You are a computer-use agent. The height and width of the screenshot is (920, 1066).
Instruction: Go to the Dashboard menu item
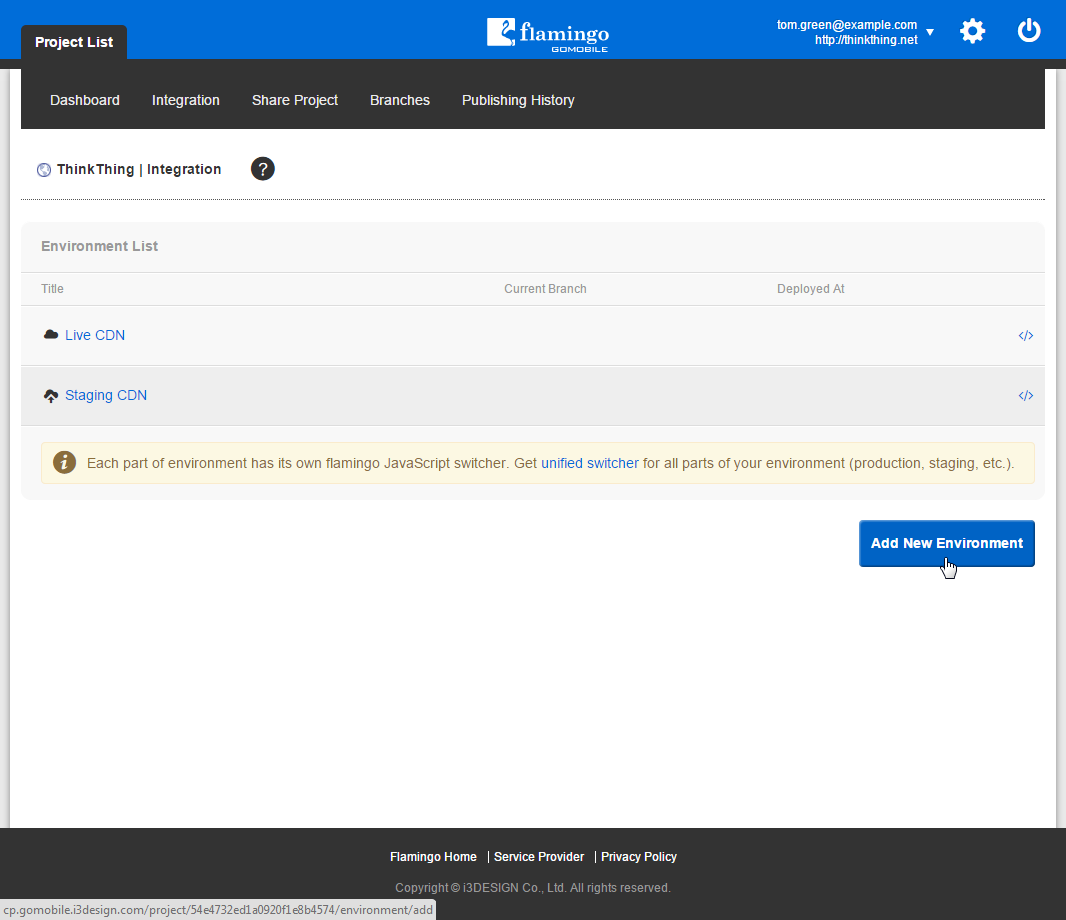(85, 100)
